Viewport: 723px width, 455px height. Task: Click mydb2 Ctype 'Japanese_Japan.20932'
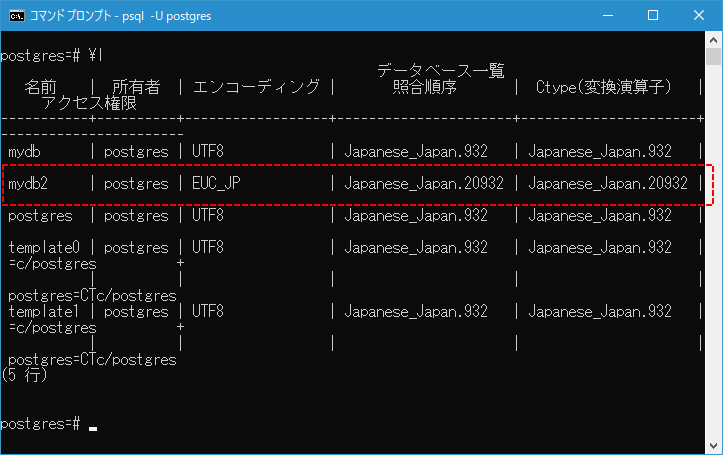coord(608,183)
